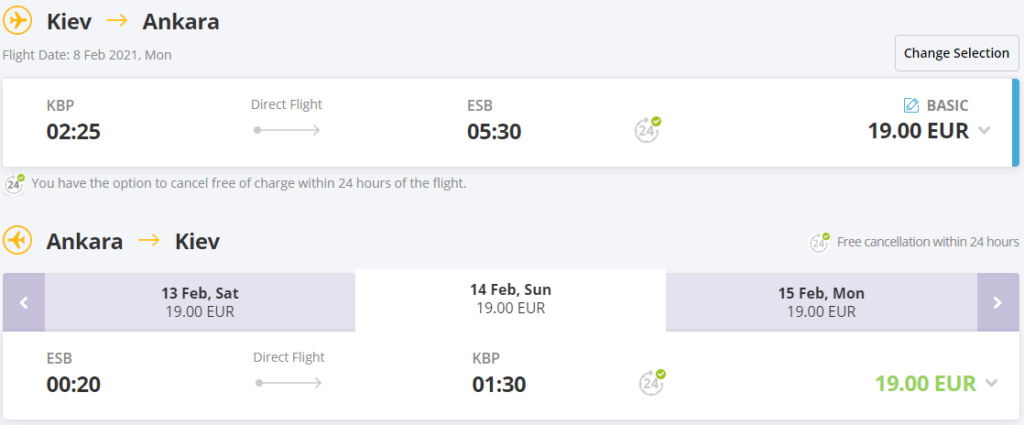
Task: Select the 13 Feb, Sat date tab
Action: (x=200, y=302)
